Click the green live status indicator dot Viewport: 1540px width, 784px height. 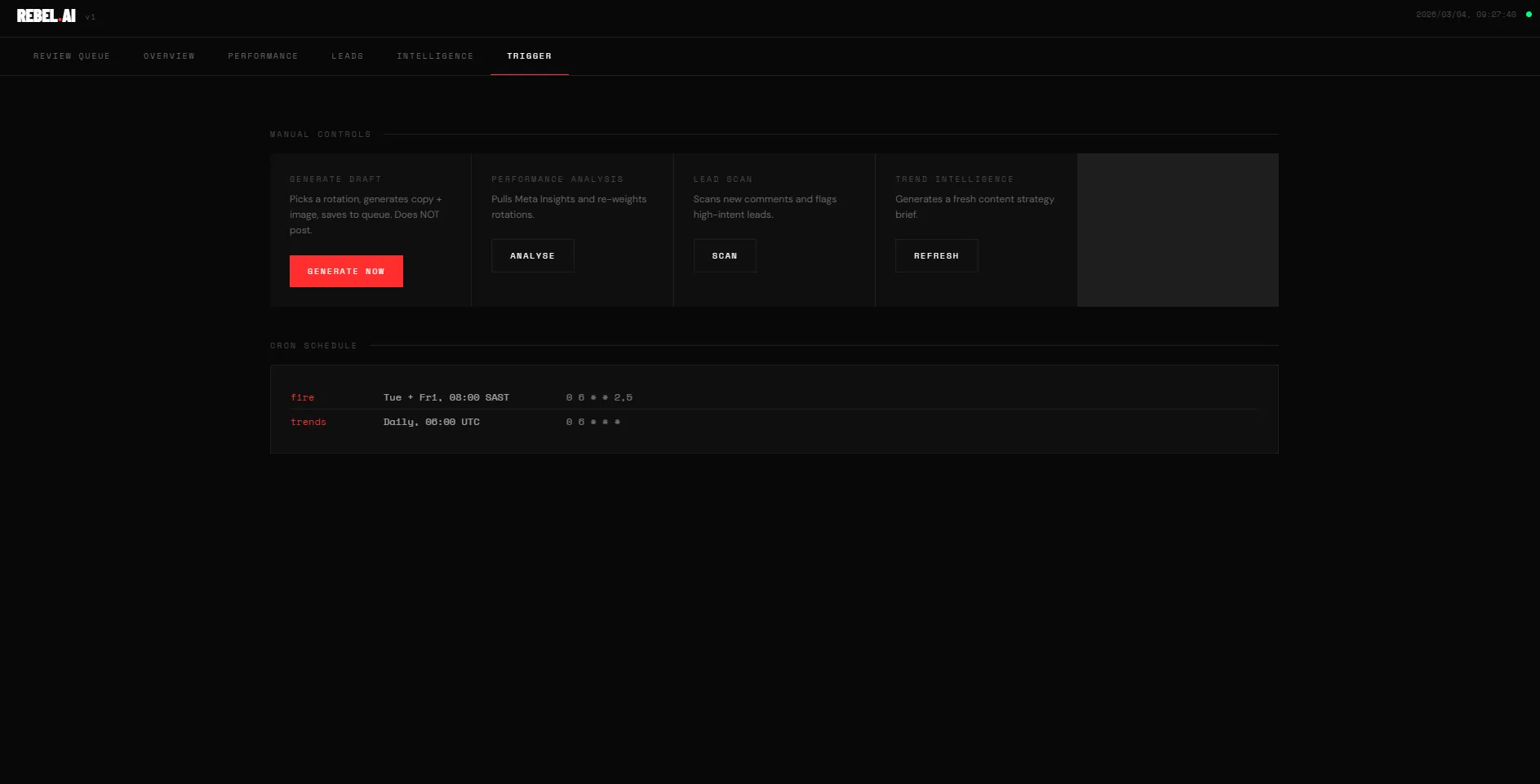[1528, 13]
